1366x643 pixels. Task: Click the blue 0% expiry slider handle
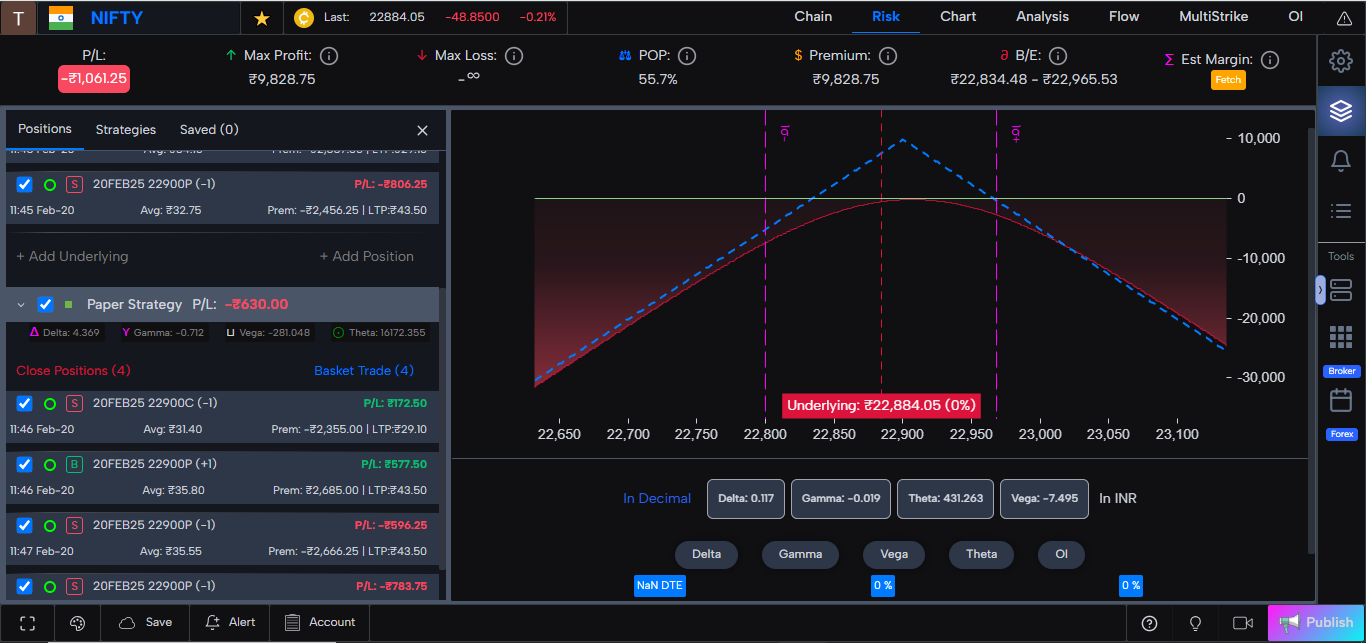point(883,585)
